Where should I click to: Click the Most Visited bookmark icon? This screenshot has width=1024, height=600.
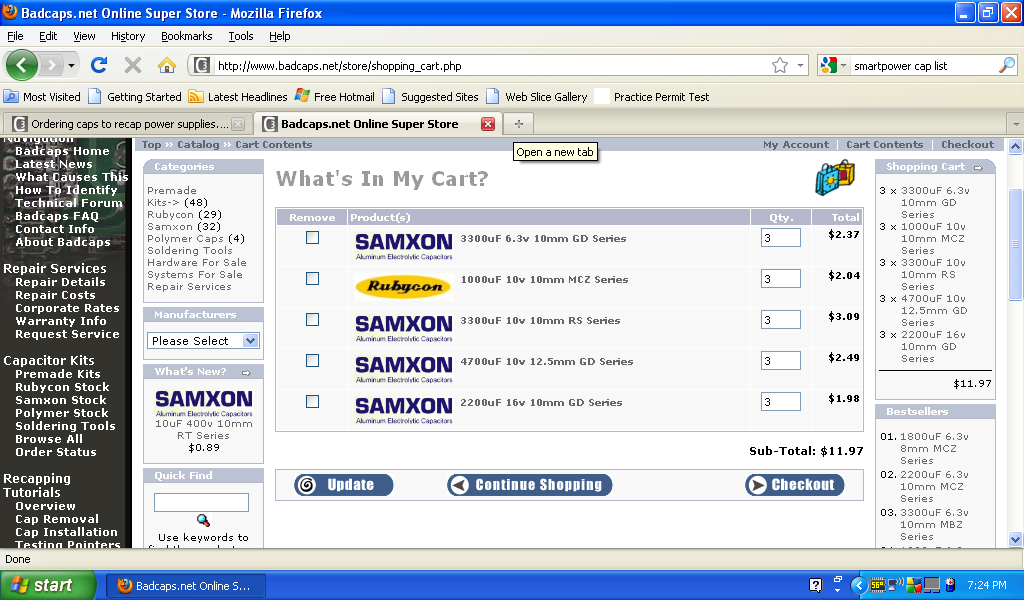point(11,97)
